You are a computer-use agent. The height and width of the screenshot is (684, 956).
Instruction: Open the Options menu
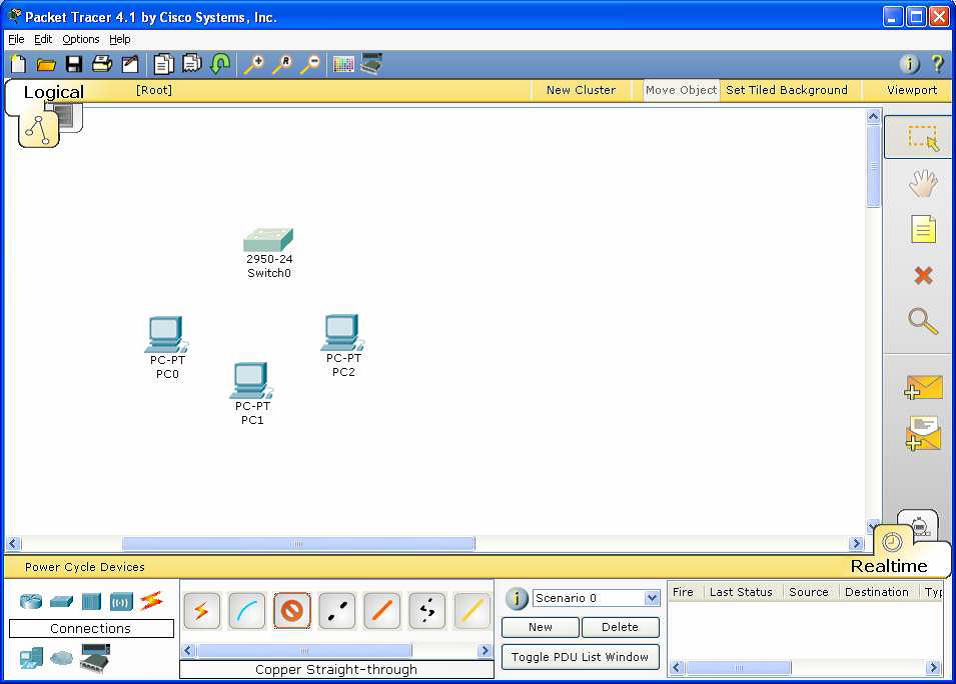tap(80, 39)
